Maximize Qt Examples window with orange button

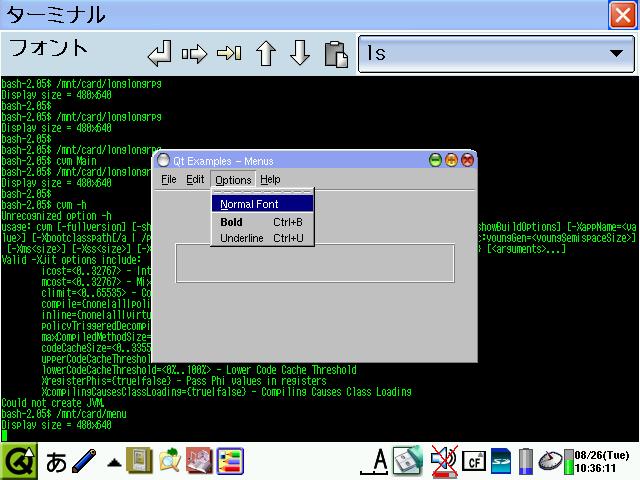tap(451, 160)
